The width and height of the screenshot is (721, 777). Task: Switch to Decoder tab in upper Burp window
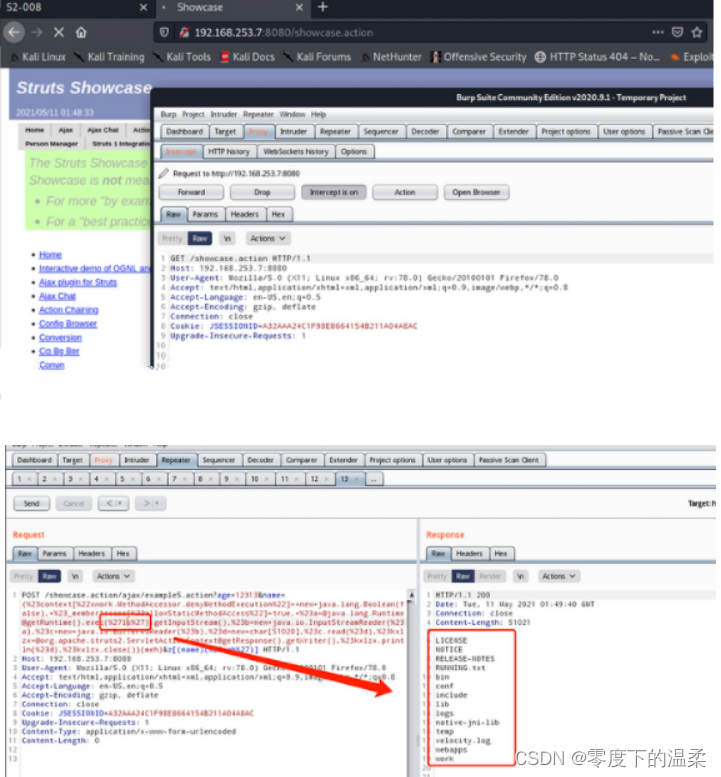click(x=425, y=132)
